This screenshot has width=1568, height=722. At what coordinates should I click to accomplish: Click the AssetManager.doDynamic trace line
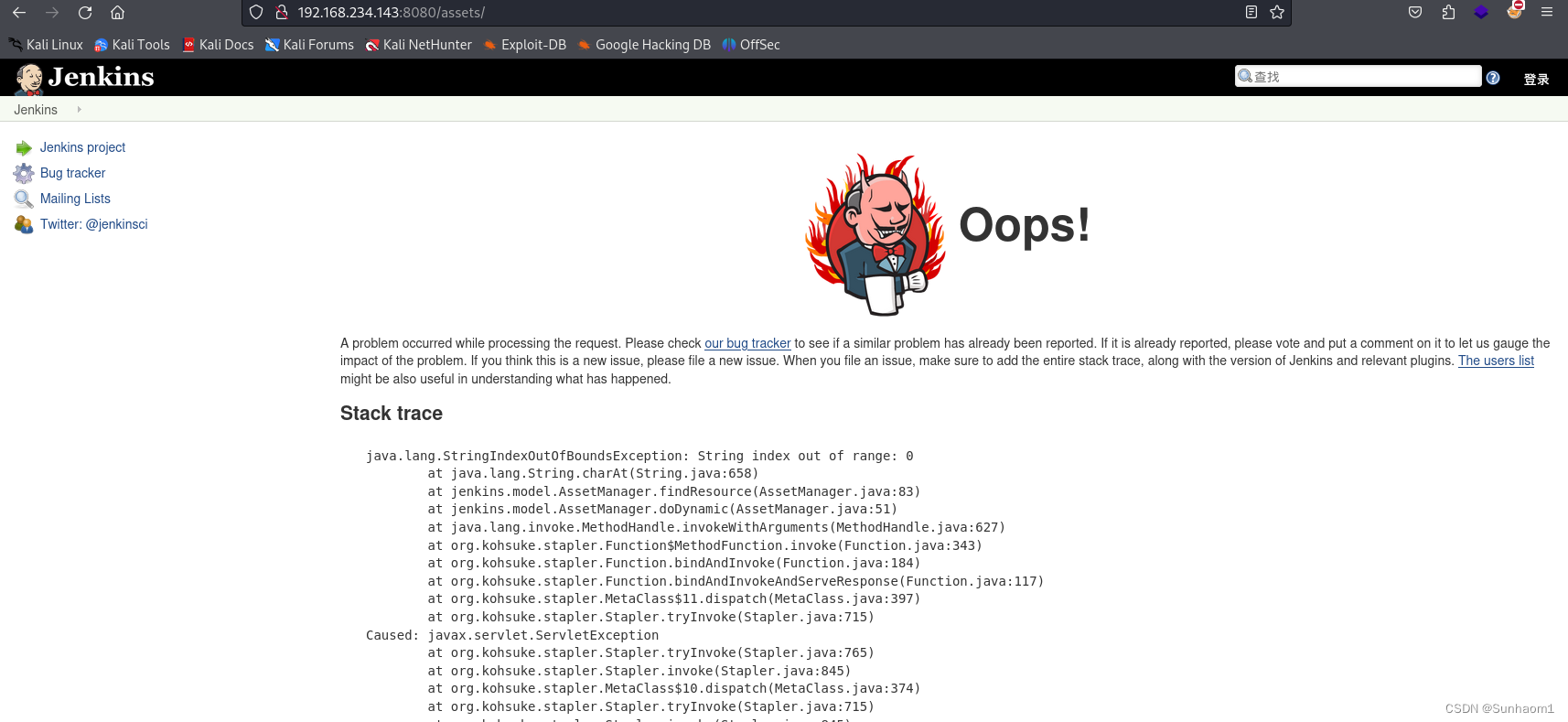pos(662,509)
